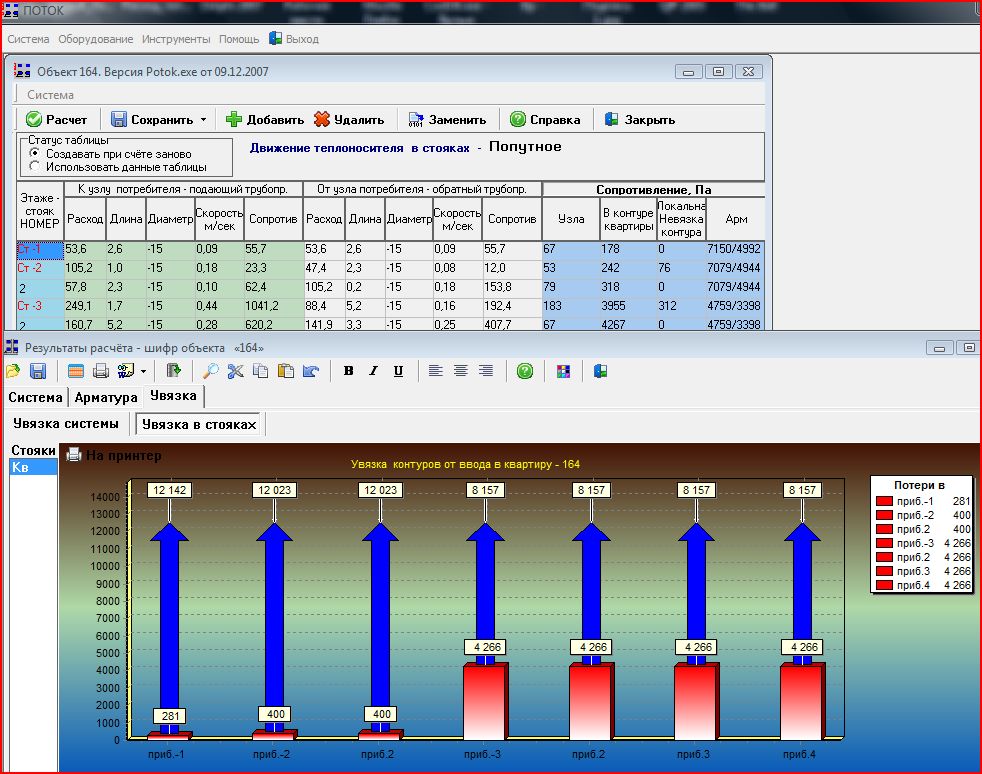Switch to the Арматура tab

pos(106,397)
